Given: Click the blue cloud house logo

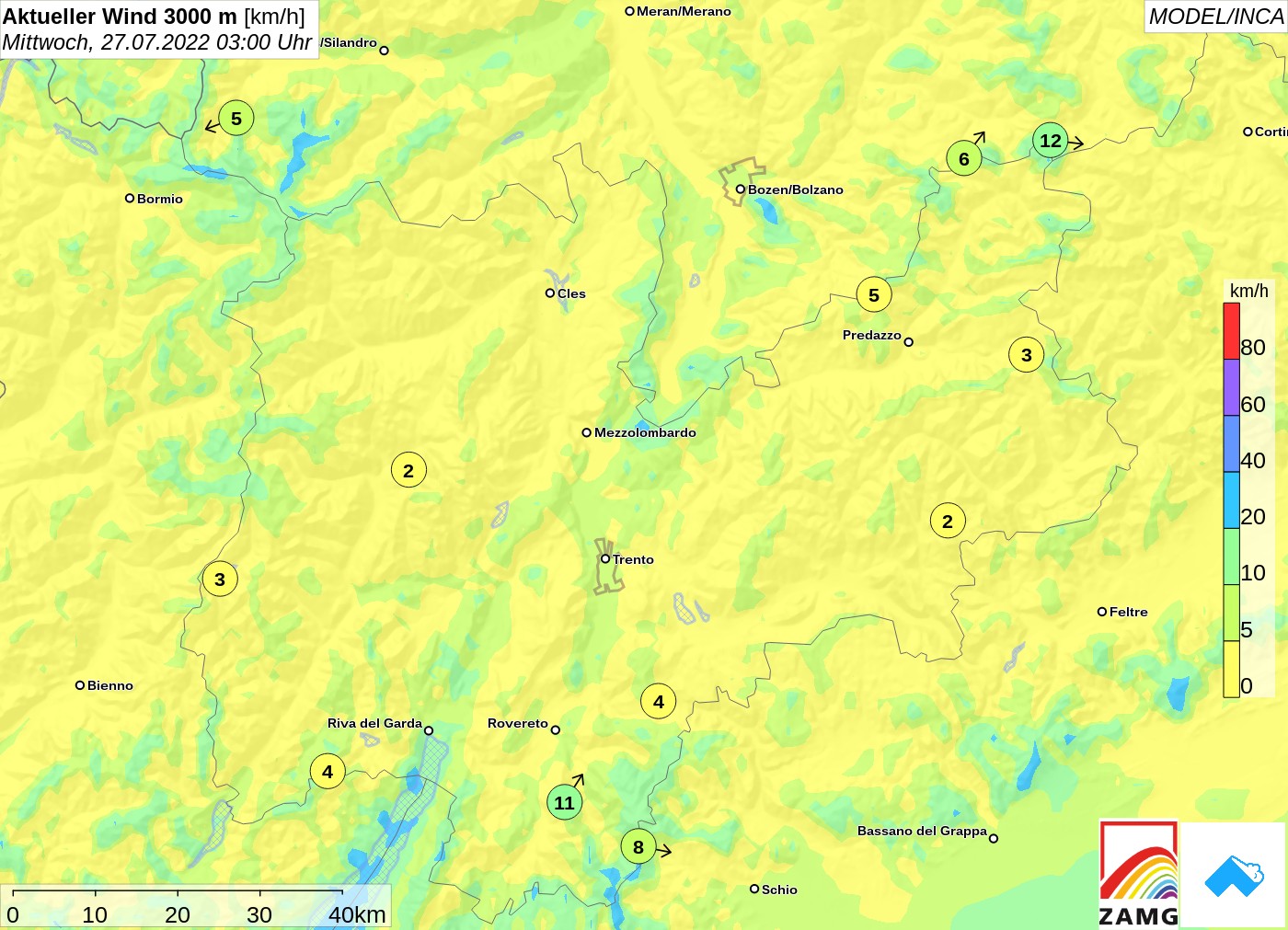Looking at the screenshot, I should point(1234,876).
